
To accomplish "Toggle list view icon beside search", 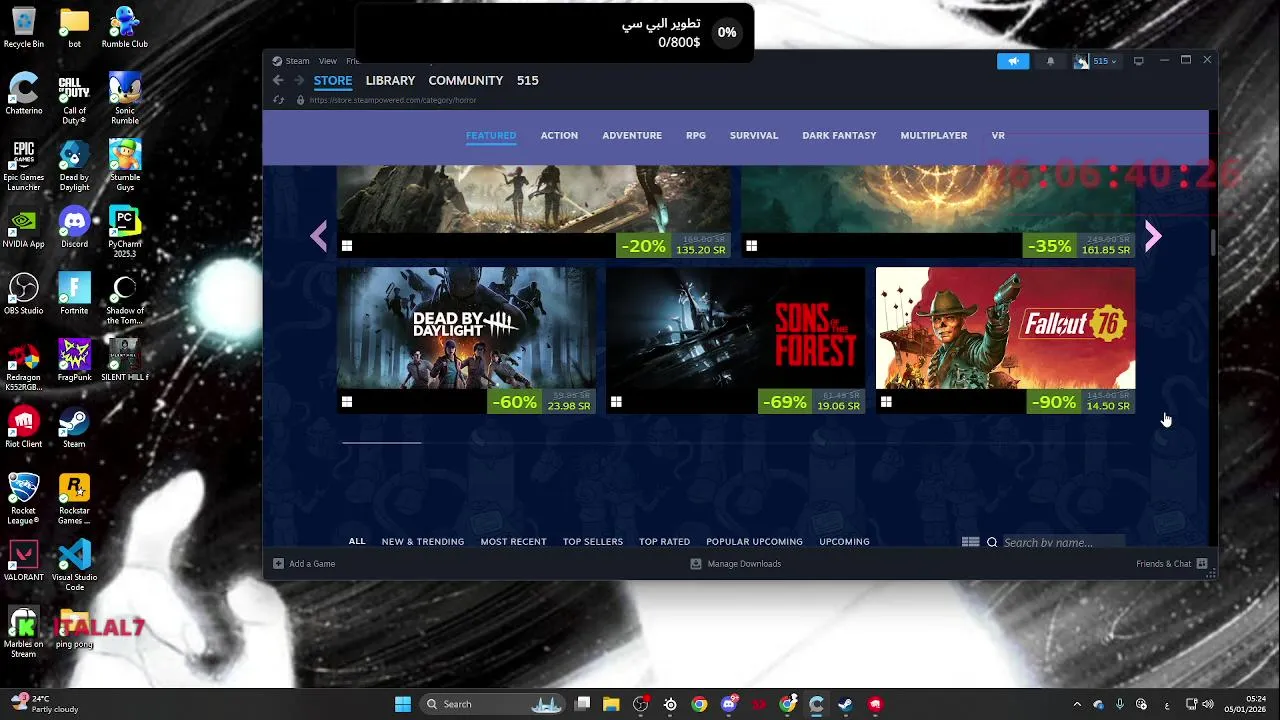I will coord(970,542).
